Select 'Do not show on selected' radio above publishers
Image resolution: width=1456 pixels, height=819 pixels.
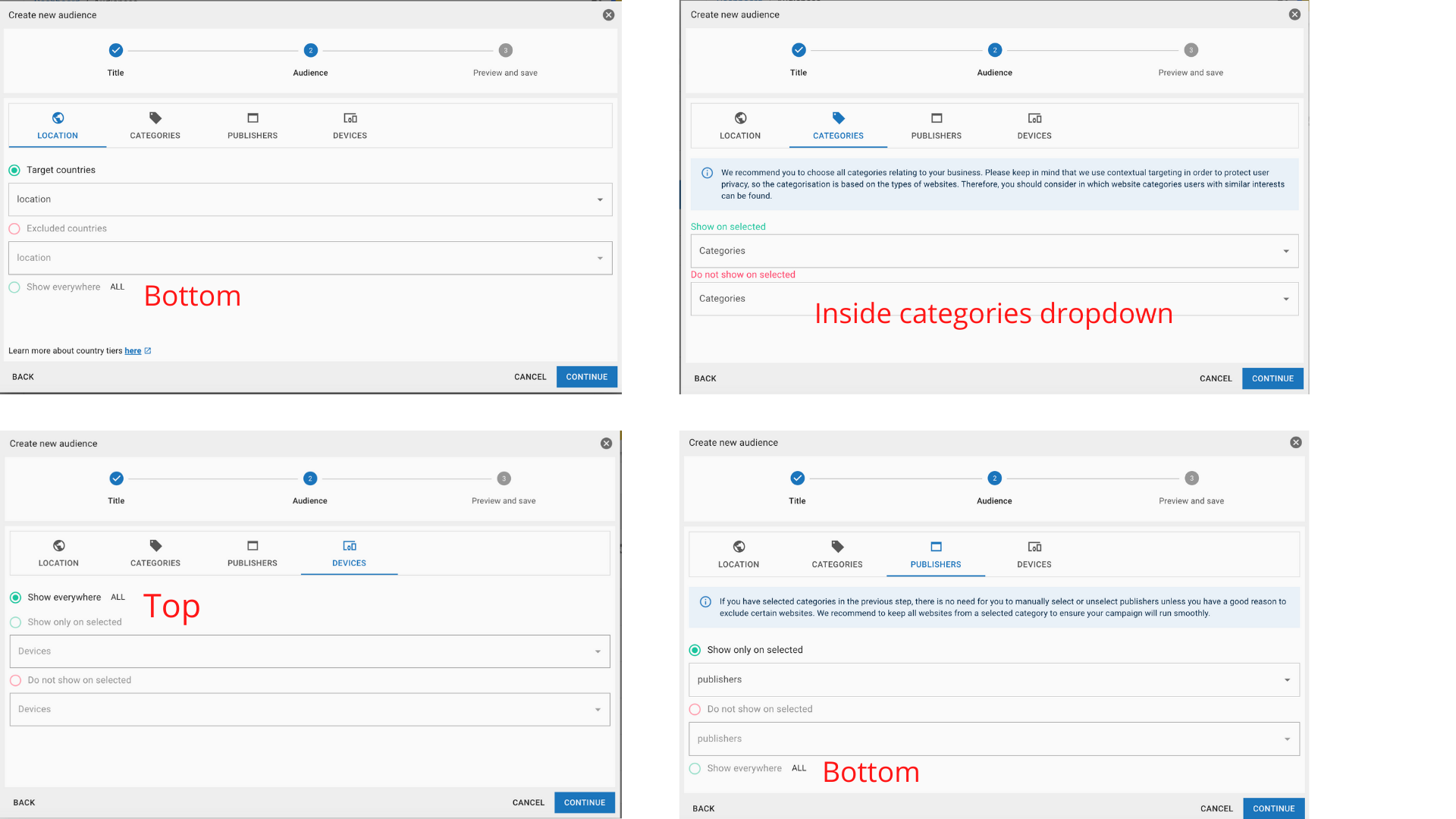tap(695, 710)
